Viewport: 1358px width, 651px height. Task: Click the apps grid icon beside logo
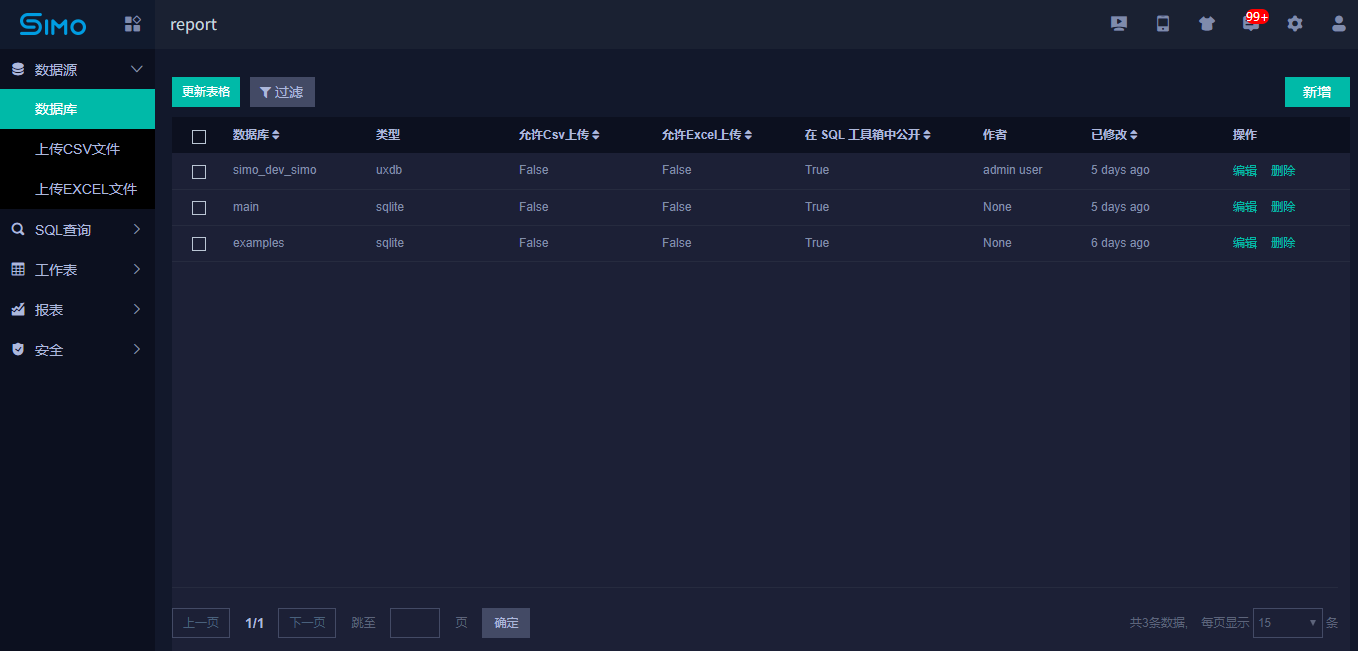click(132, 24)
